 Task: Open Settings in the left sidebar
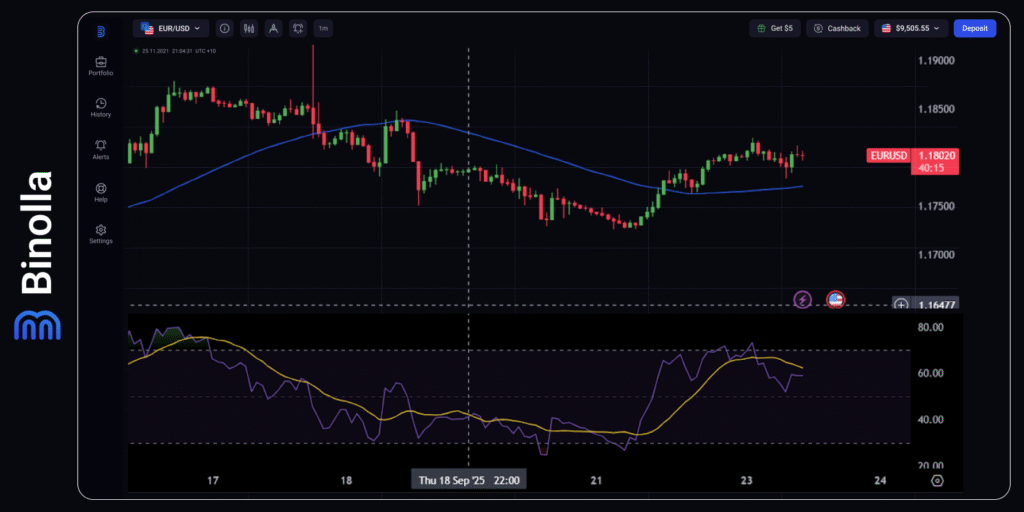[101, 230]
